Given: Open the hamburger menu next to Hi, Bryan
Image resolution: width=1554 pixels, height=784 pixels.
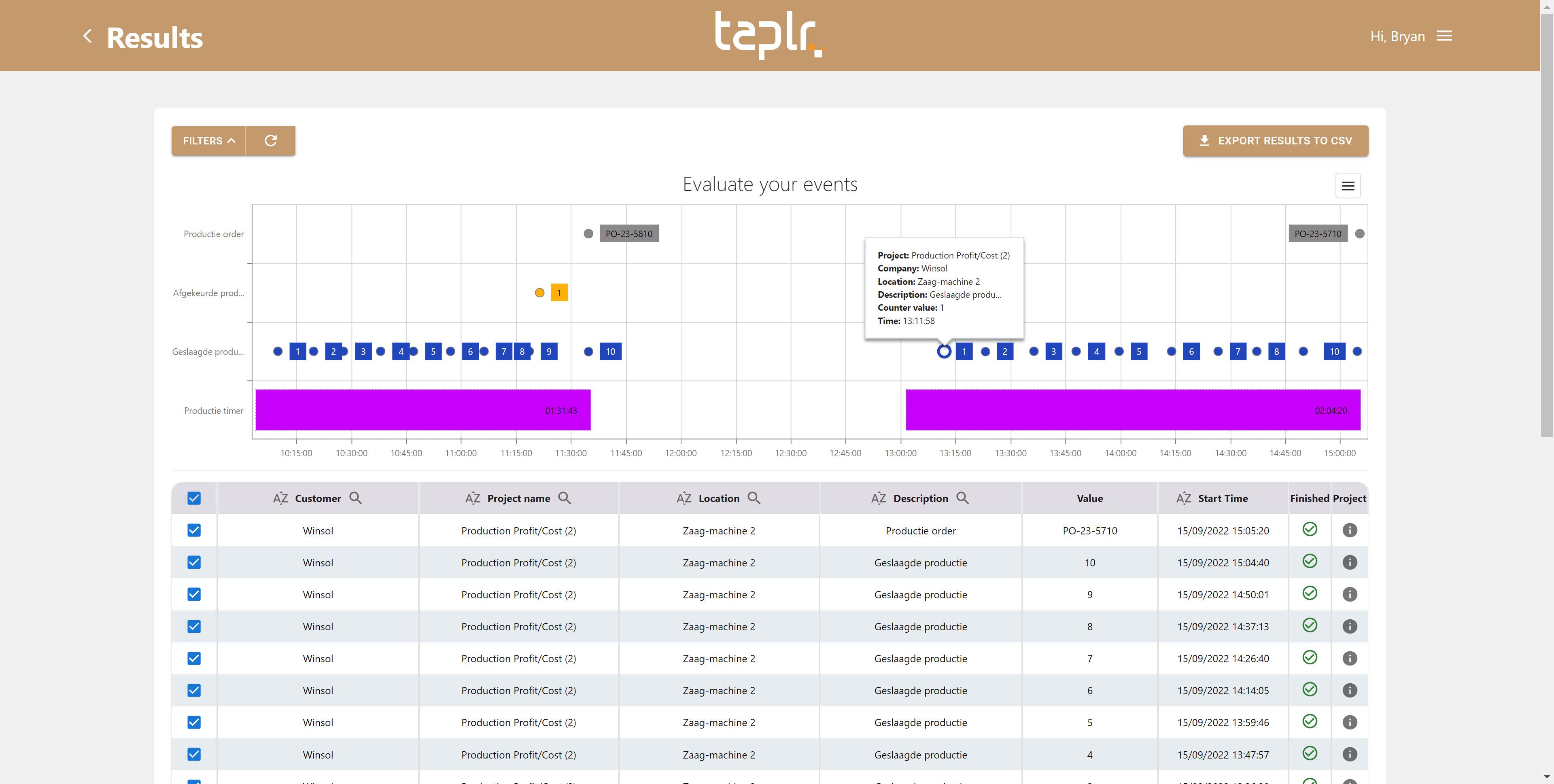Looking at the screenshot, I should pos(1444,36).
